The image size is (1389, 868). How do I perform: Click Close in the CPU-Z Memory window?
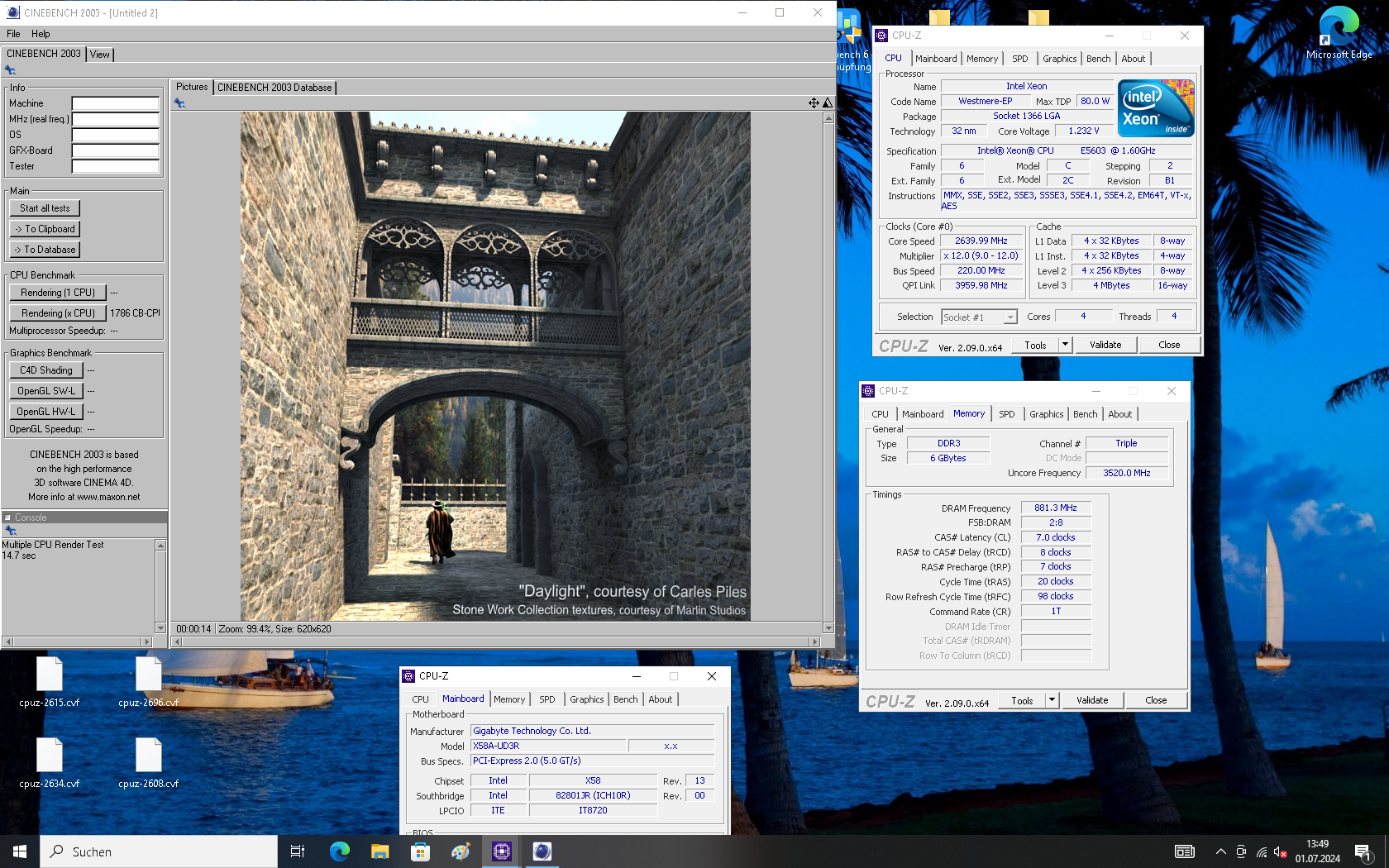[x=1156, y=700]
